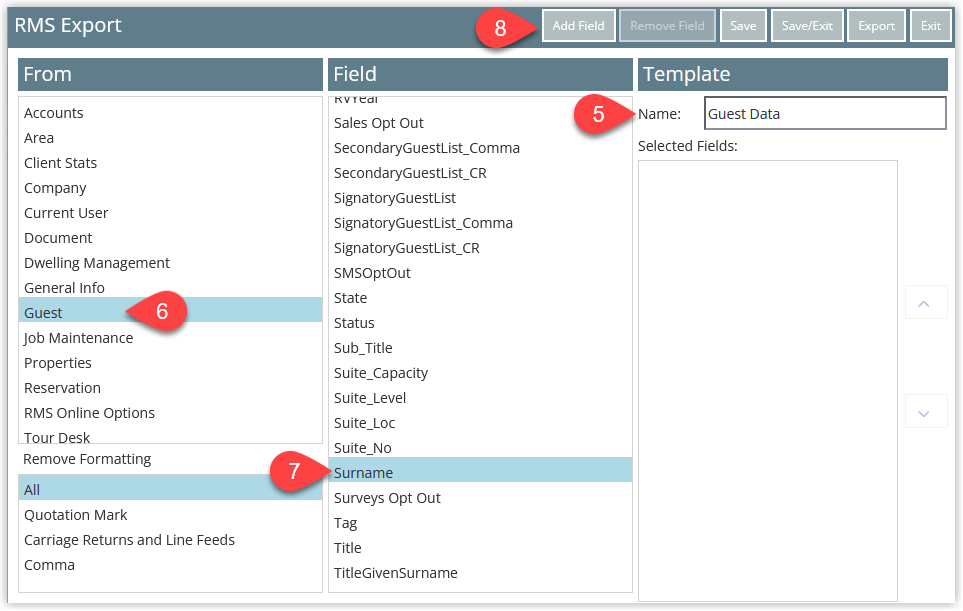Choose Job Maintenance in From list
963x611 pixels.
pos(170,338)
